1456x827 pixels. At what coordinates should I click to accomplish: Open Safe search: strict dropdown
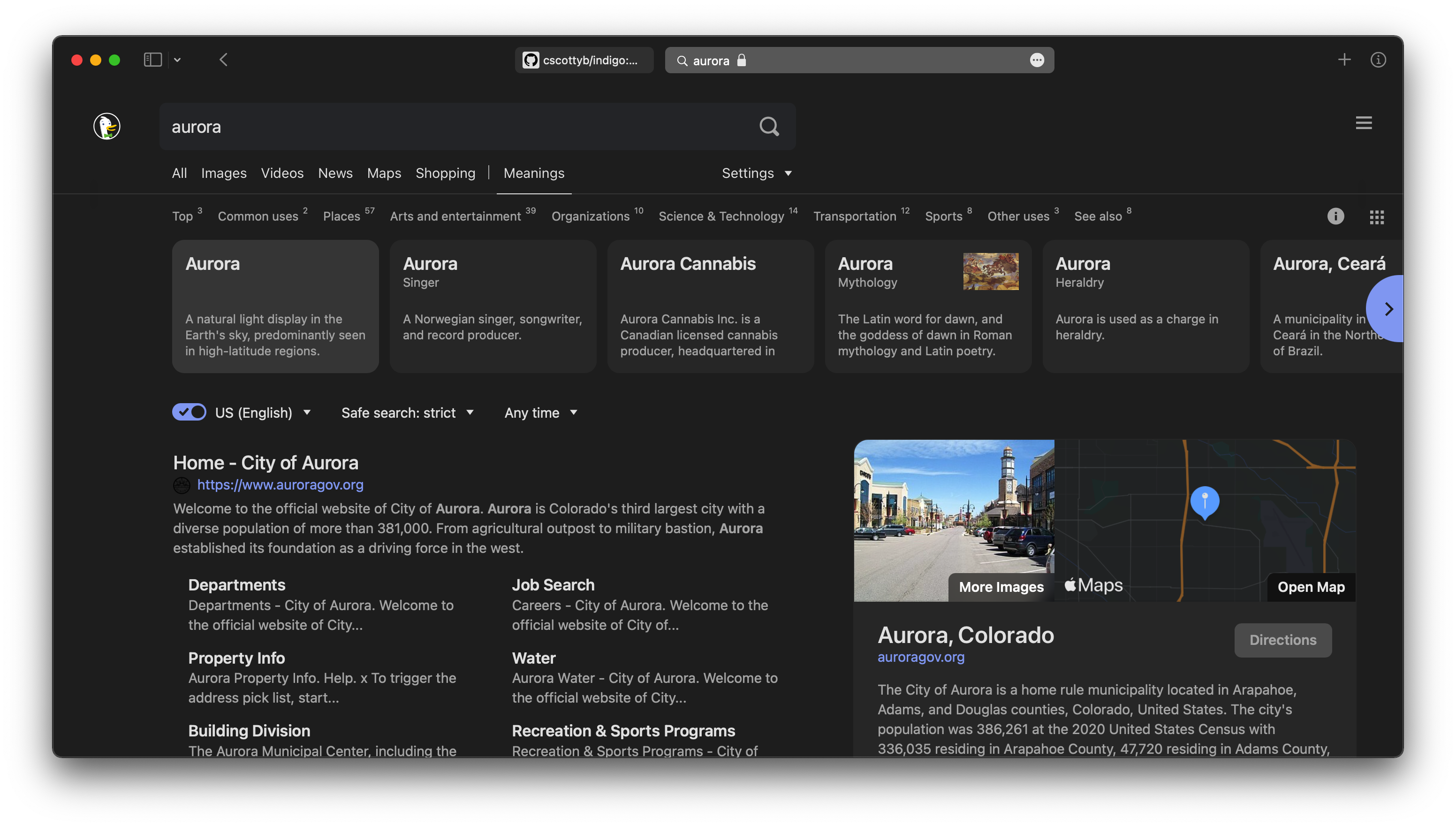click(407, 413)
